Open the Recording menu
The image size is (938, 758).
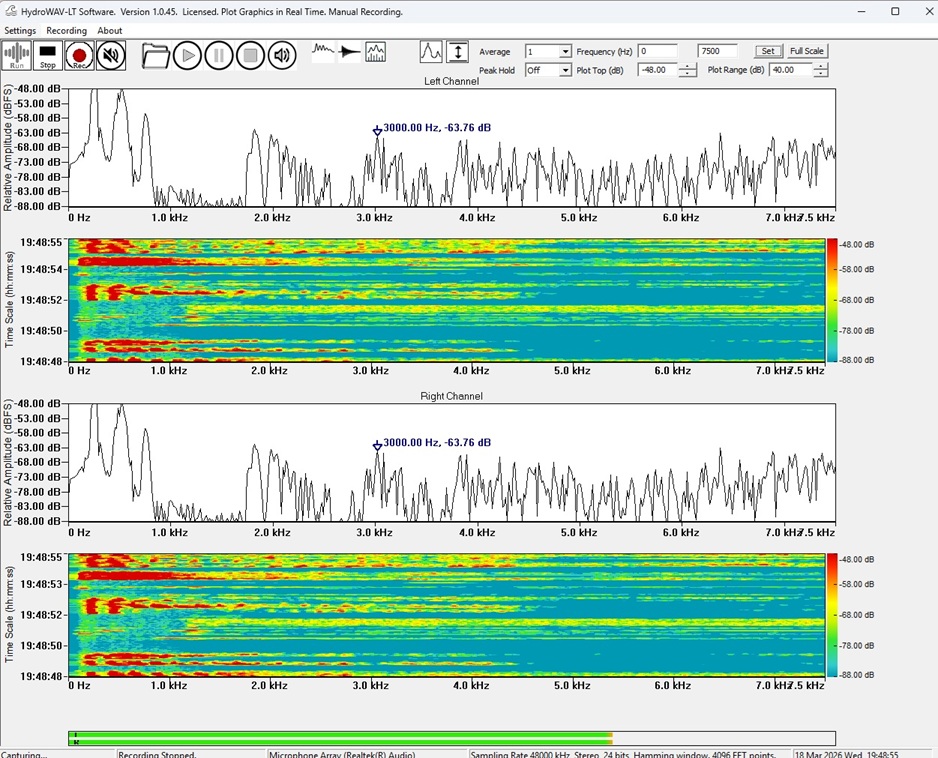tap(66, 31)
